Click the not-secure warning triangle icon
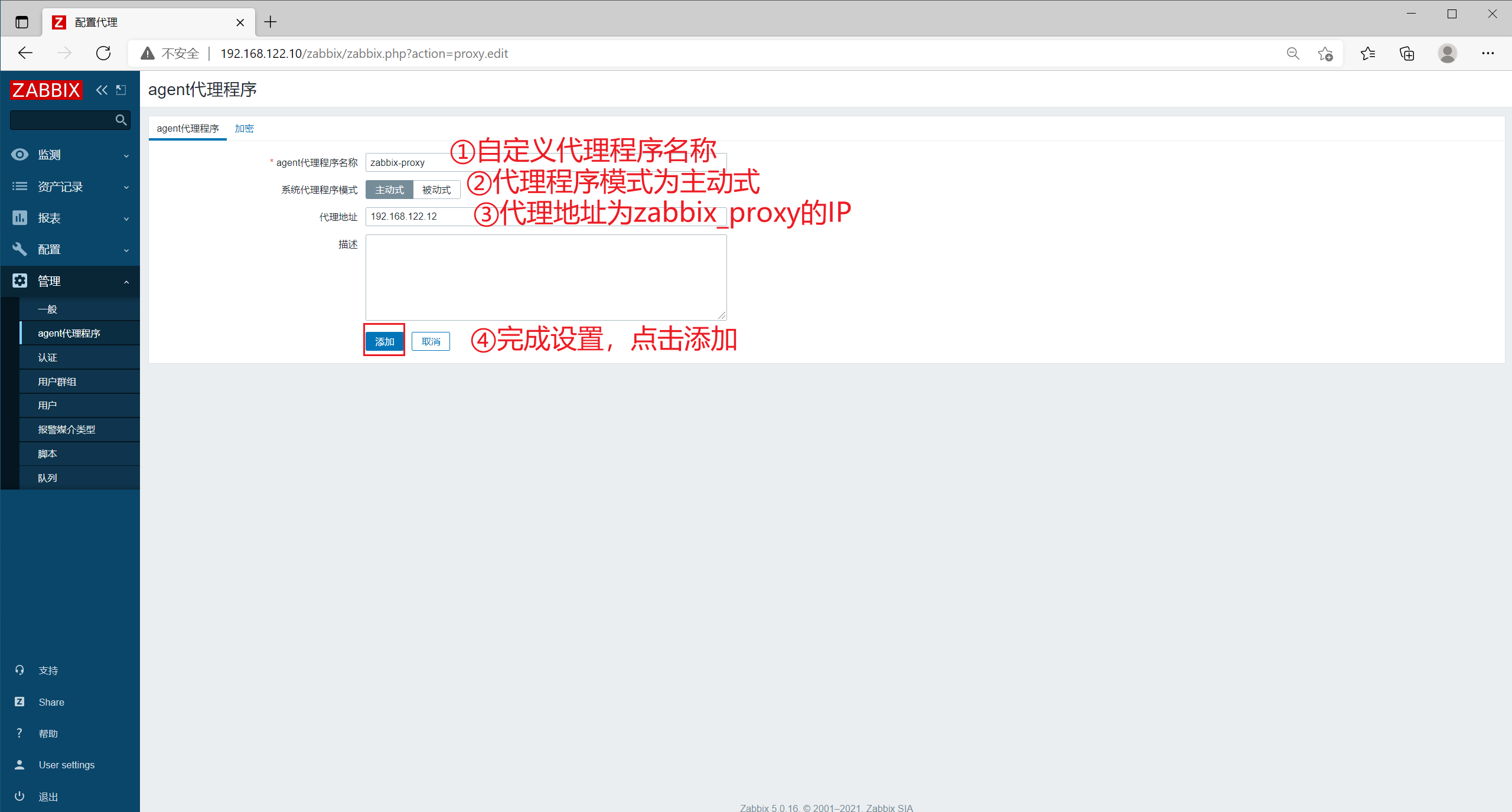 (x=148, y=54)
